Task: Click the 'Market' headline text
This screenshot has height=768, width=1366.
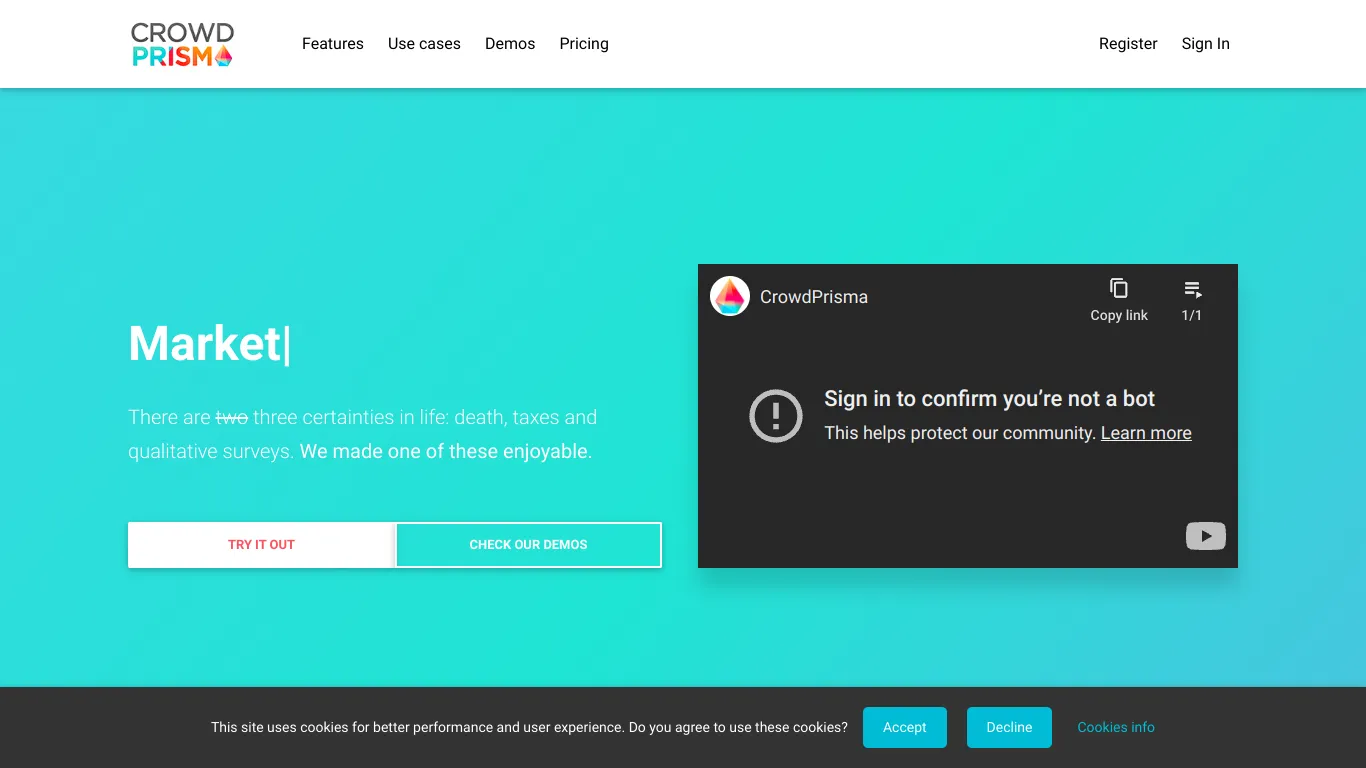Action: [x=205, y=343]
